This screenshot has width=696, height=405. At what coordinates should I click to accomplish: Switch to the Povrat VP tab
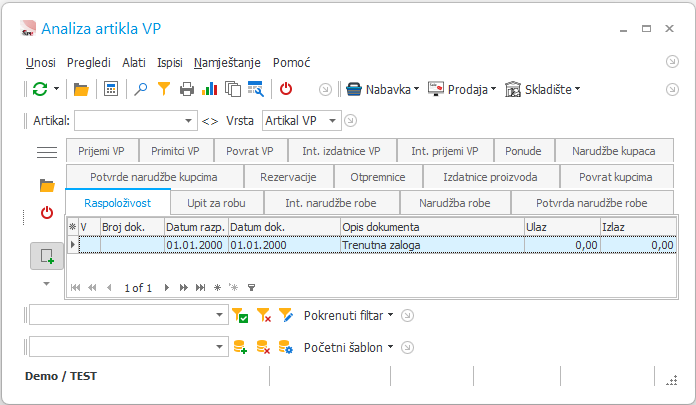click(x=249, y=151)
